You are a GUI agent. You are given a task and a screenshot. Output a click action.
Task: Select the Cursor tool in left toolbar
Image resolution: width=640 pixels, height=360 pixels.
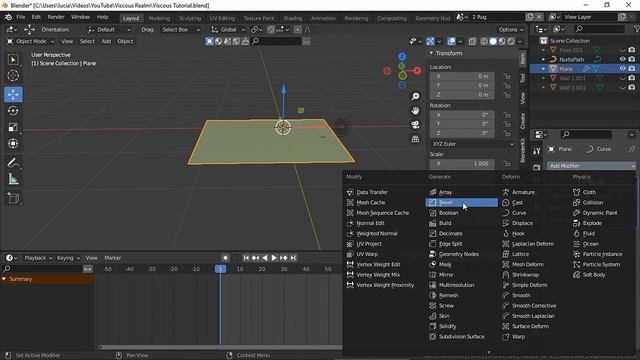pyautogui.click(x=13, y=76)
